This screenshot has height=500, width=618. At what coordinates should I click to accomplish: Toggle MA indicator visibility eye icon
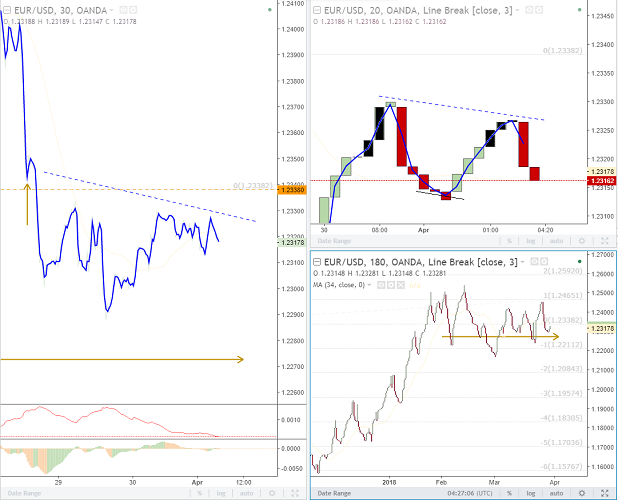coord(381,285)
